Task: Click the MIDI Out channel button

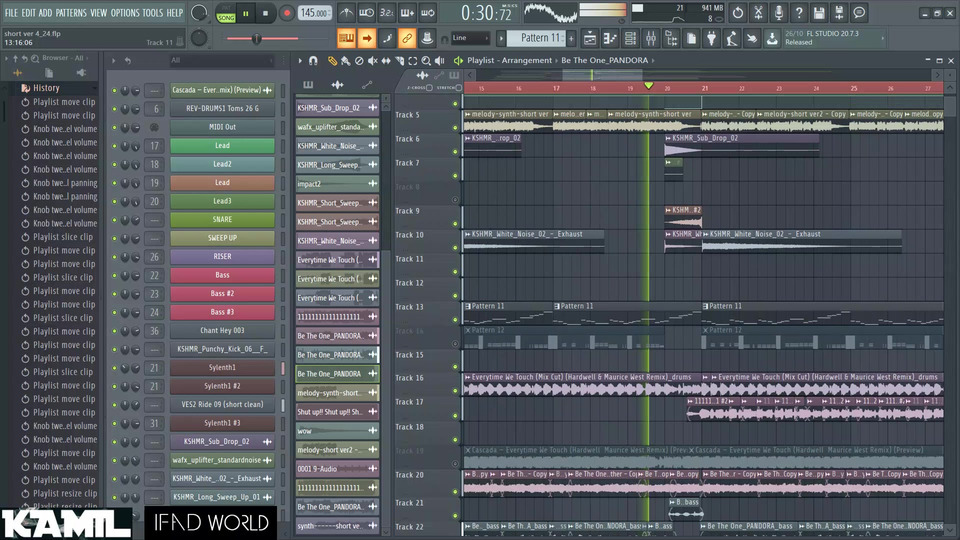Action: tap(222, 127)
